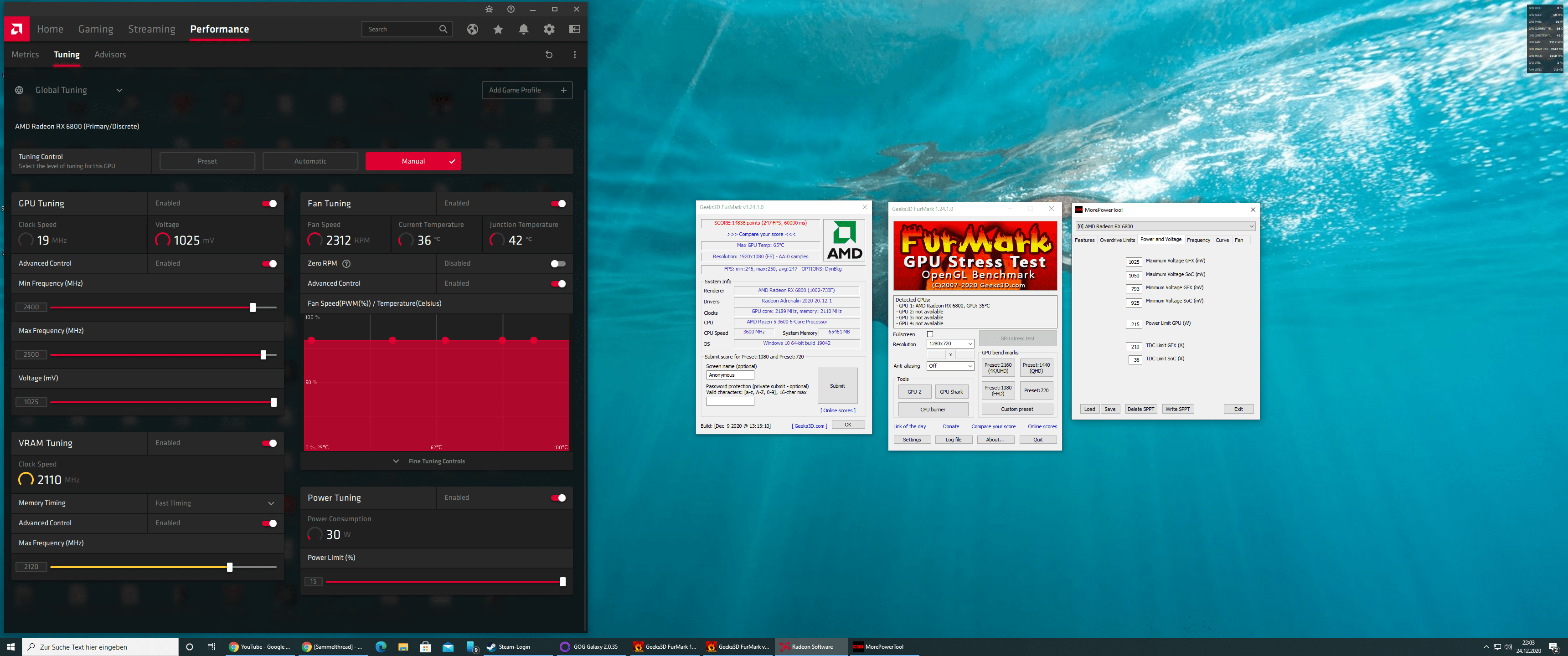Viewport: 1568px width, 656px height.
Task: Open Microsoft Store from taskbar
Action: (x=425, y=646)
